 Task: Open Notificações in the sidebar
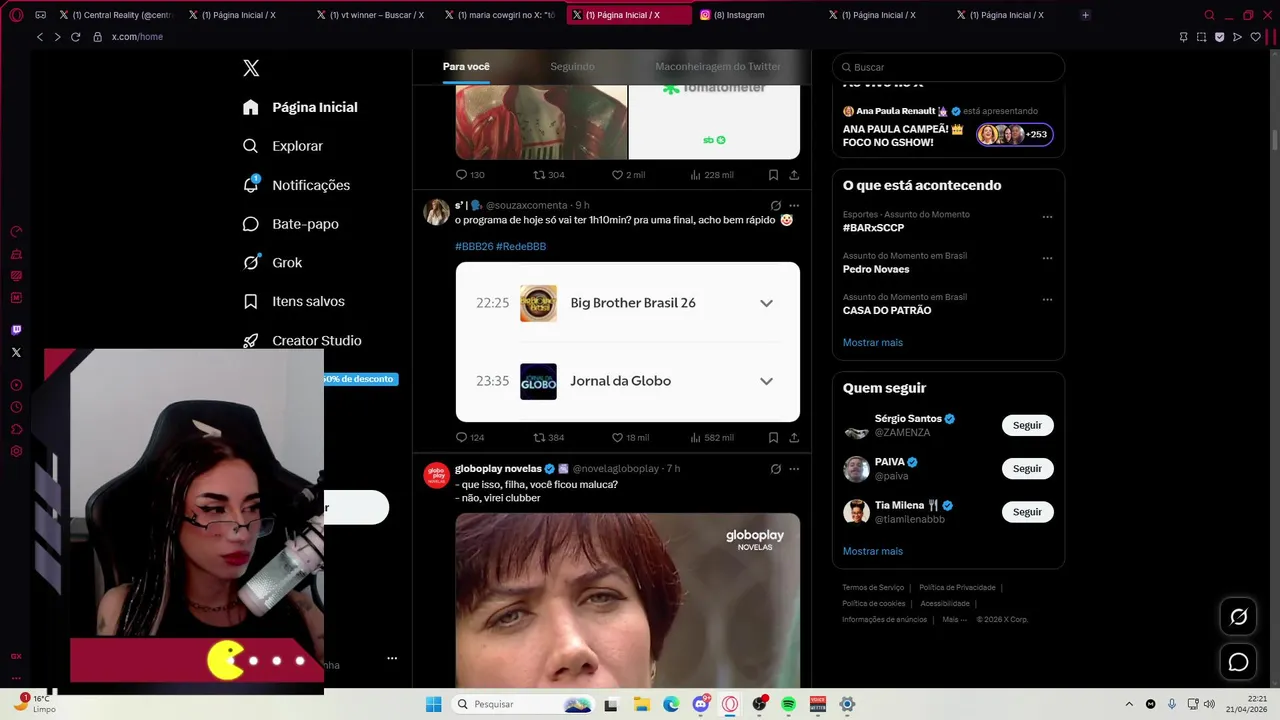297,185
